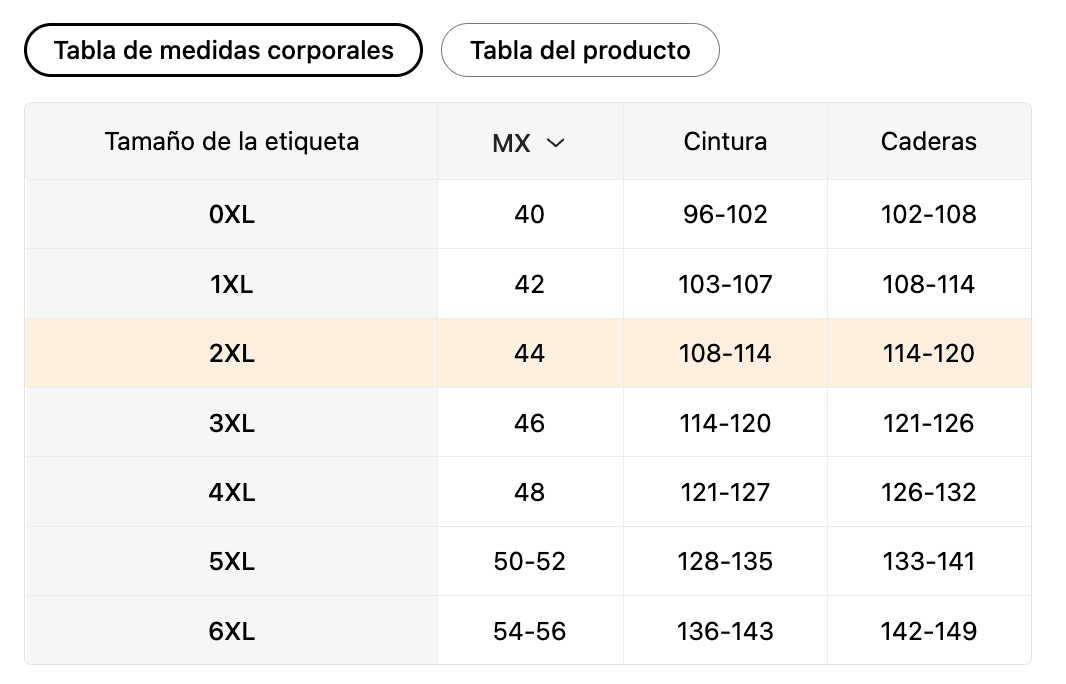
Task: Click hips measurement 108-114 in 1XL row
Action: tap(929, 284)
